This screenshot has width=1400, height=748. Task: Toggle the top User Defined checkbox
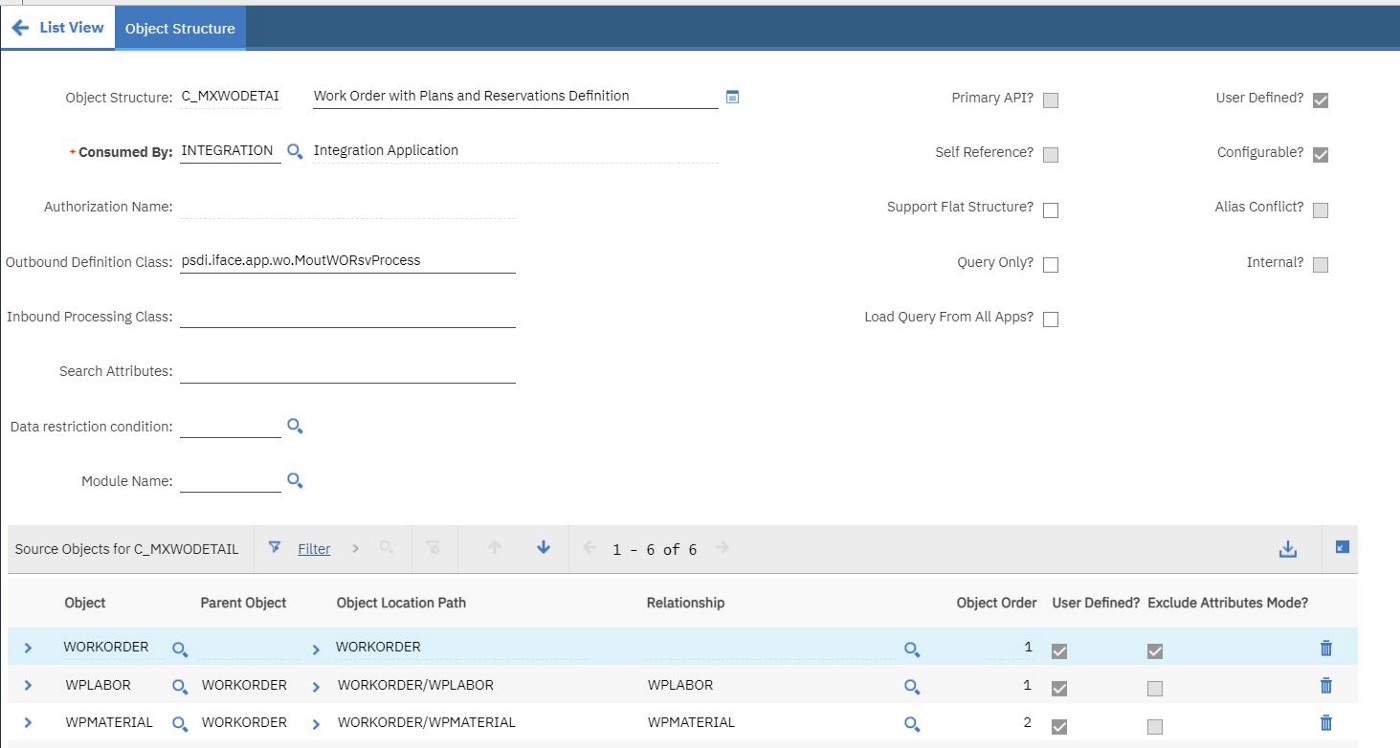click(1320, 100)
